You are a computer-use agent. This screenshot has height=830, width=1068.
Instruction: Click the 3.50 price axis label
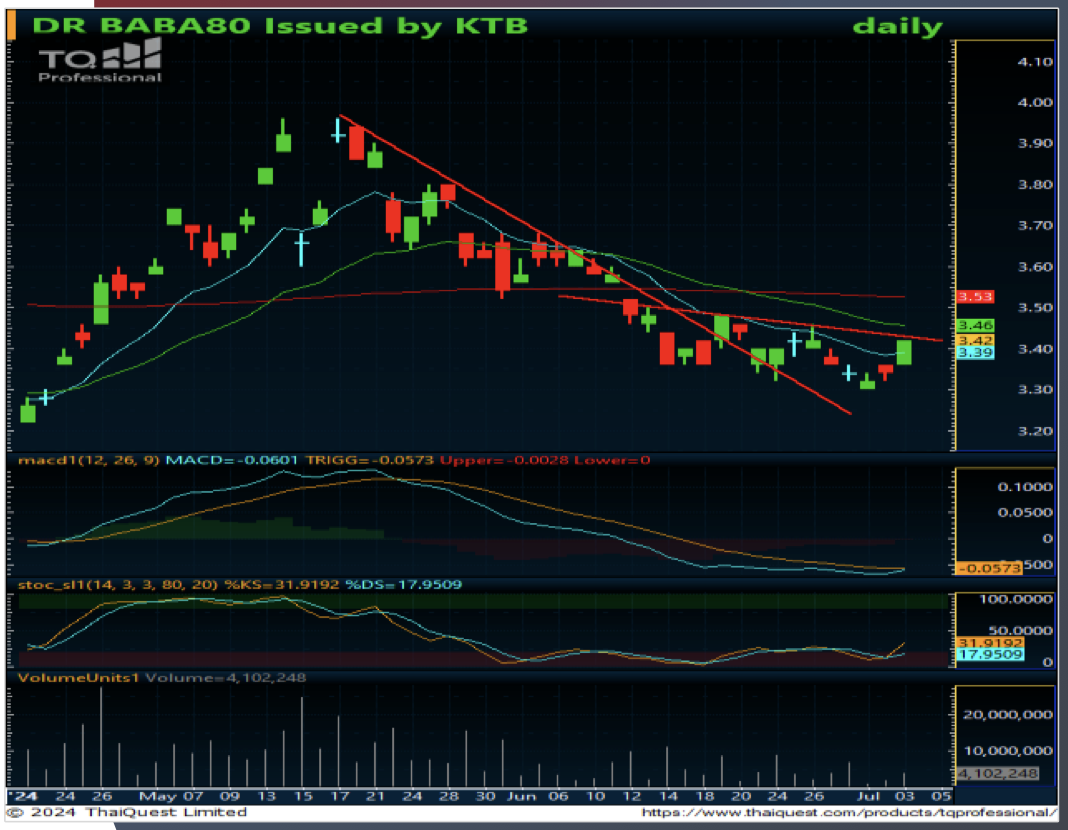[x=1035, y=308]
